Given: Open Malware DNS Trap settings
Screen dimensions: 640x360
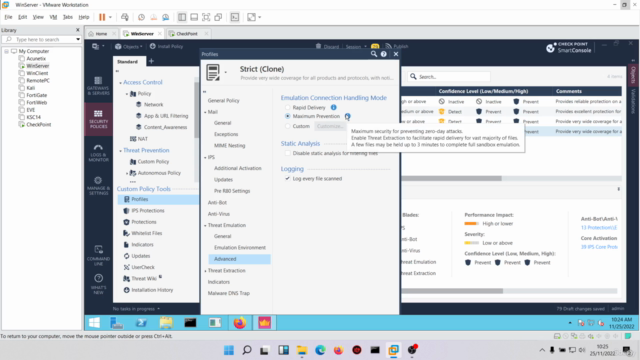Looking at the screenshot, I should (229, 293).
